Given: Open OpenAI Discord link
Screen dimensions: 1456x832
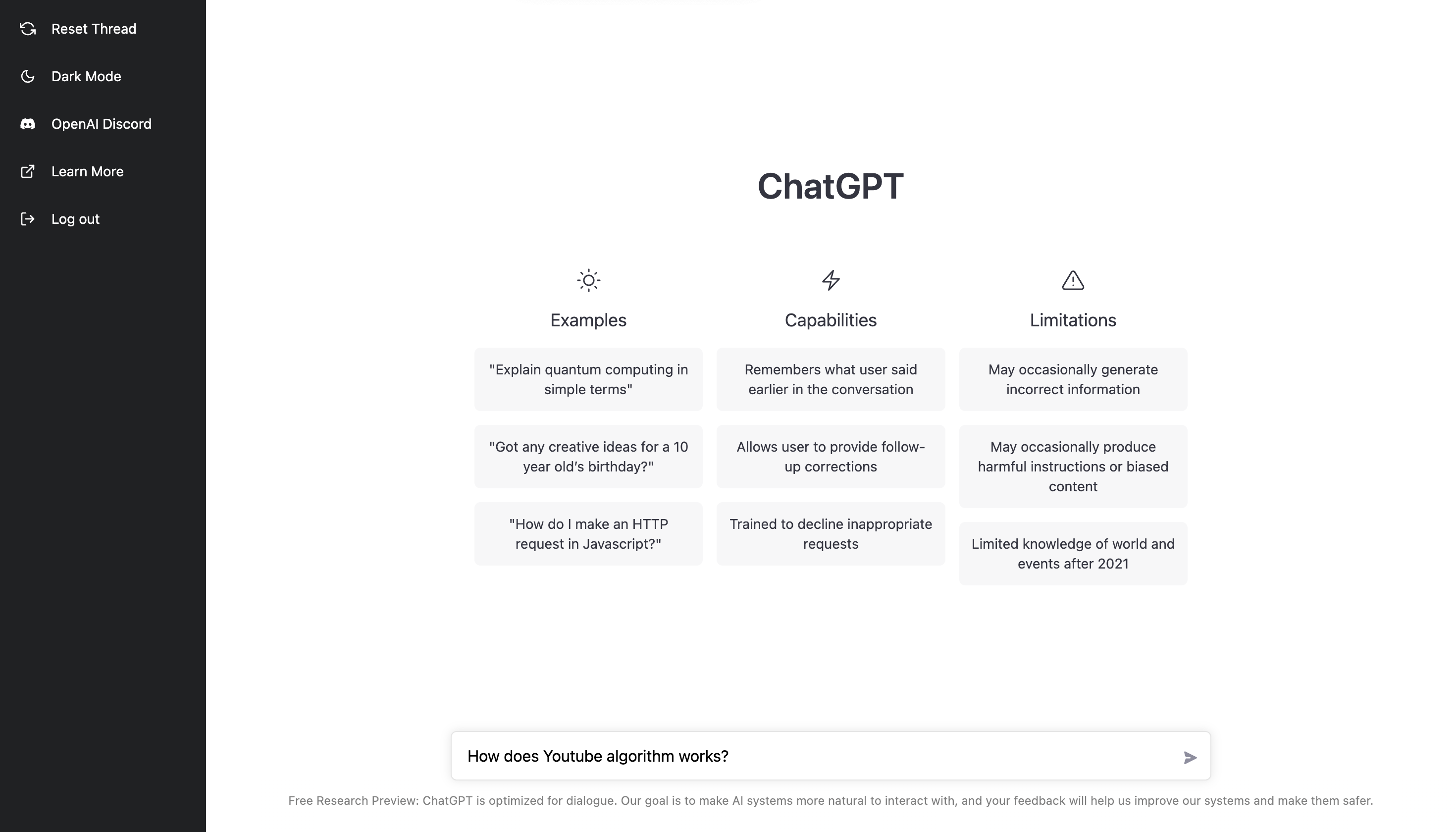Looking at the screenshot, I should click(101, 123).
